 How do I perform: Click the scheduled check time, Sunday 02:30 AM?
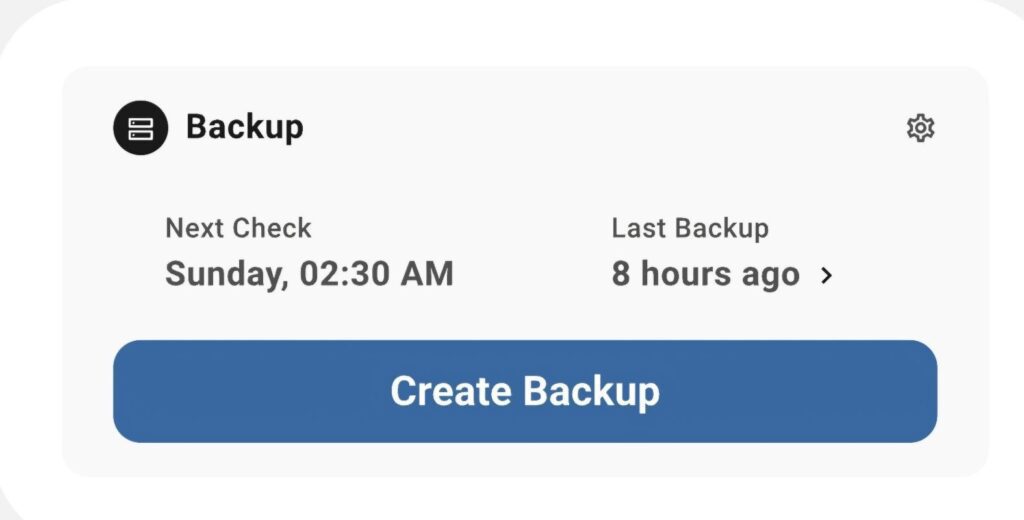pos(309,273)
